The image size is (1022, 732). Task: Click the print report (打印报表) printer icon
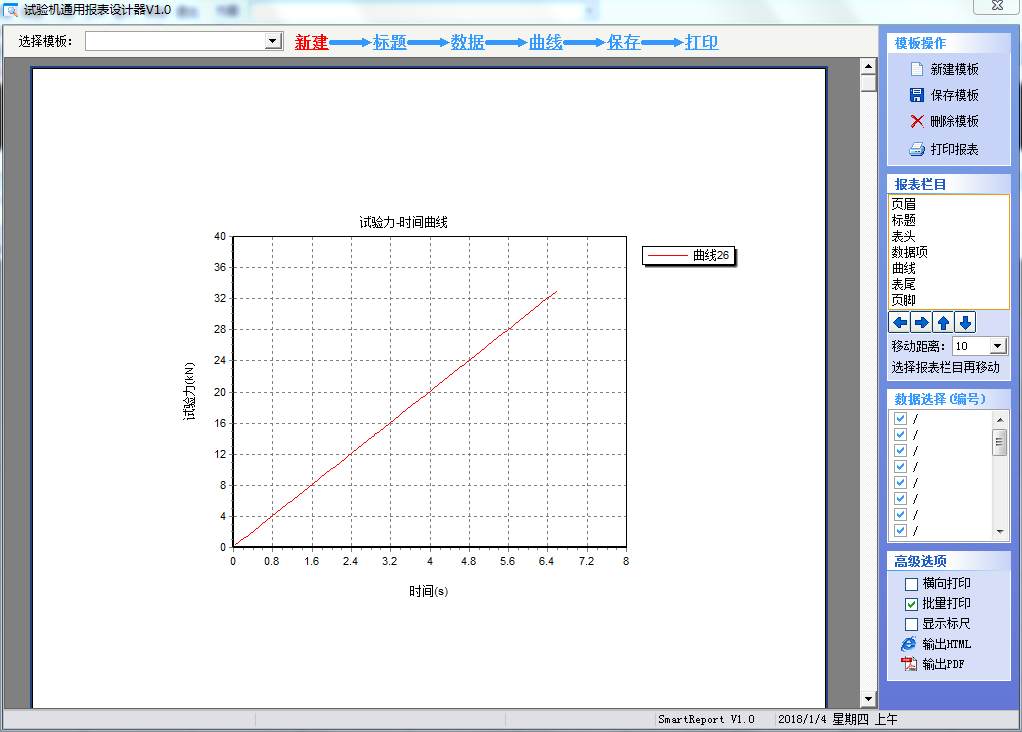pos(916,150)
